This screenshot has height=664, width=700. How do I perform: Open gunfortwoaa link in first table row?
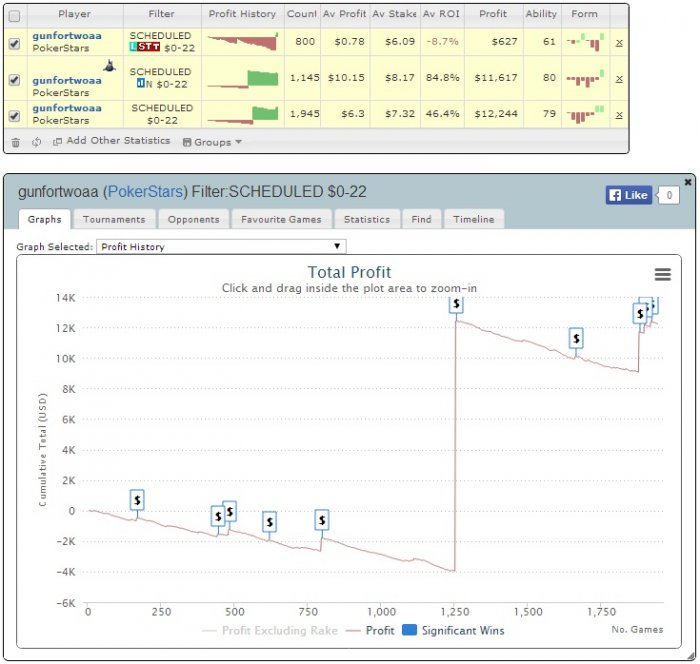(x=67, y=36)
